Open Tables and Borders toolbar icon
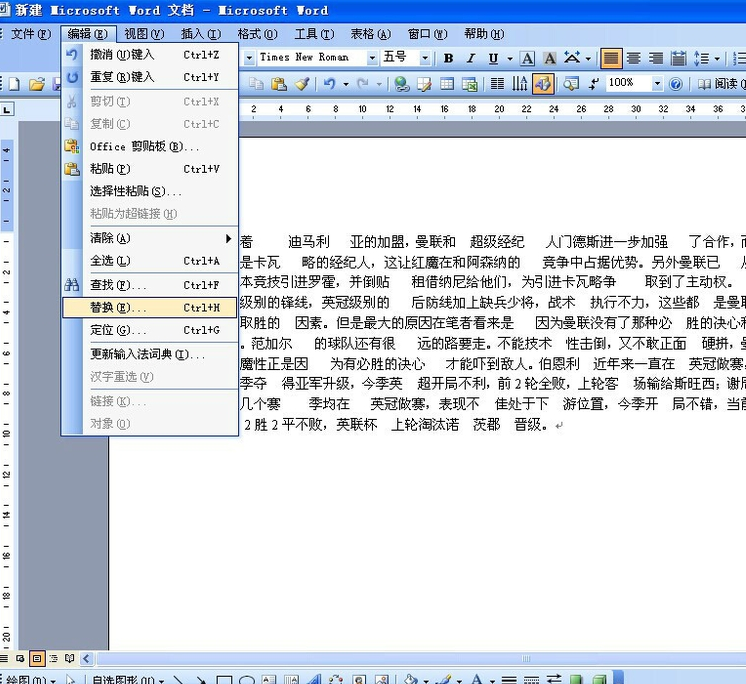This screenshot has height=684, width=746. 424,84
